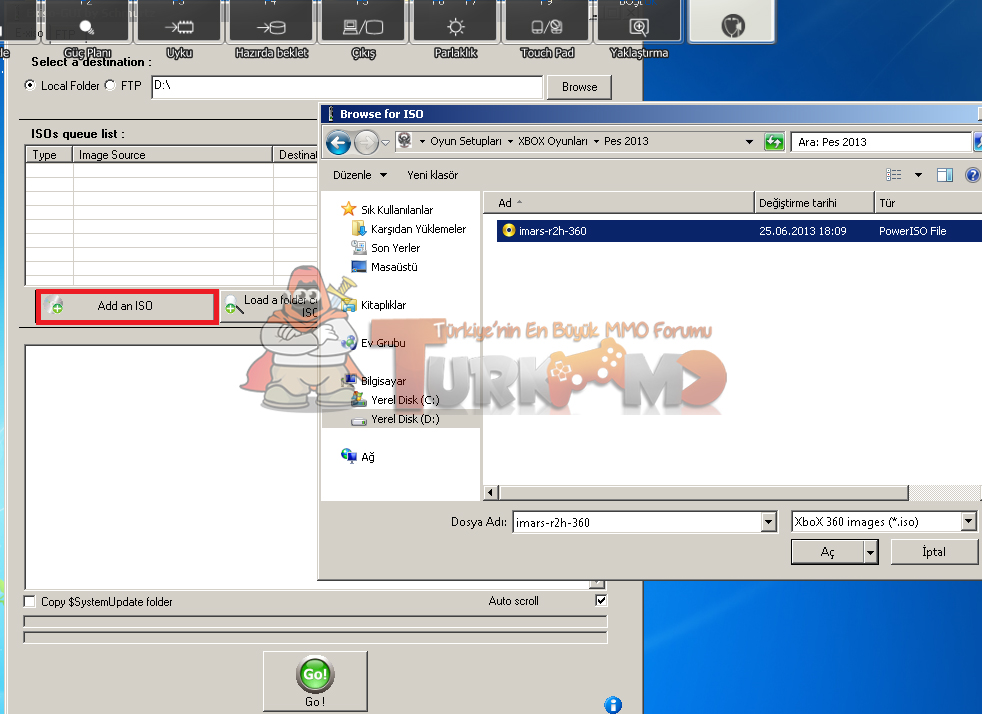Click the Touch Pad toggle icon
982x714 pixels.
click(x=547, y=27)
